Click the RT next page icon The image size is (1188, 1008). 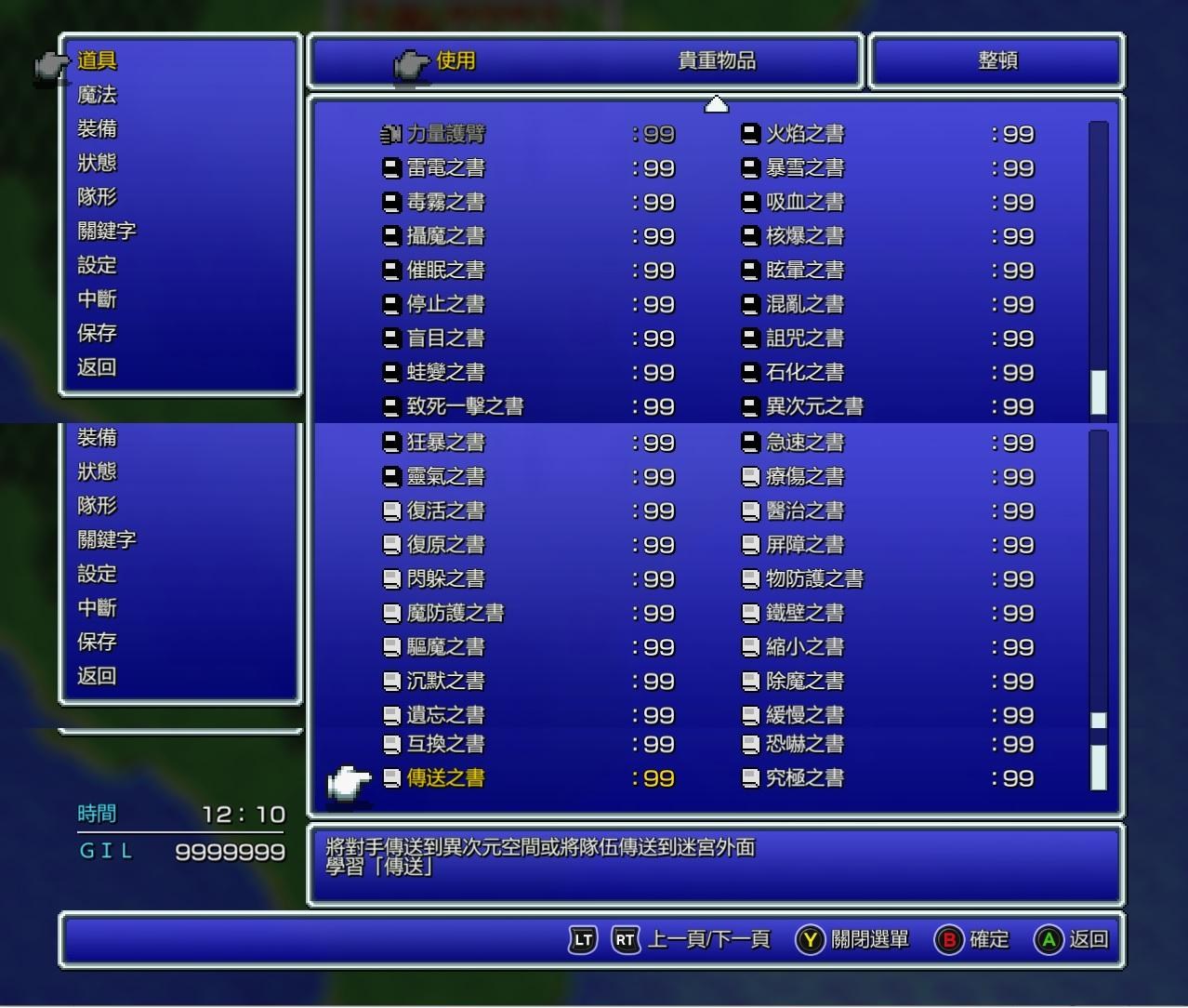[x=625, y=940]
